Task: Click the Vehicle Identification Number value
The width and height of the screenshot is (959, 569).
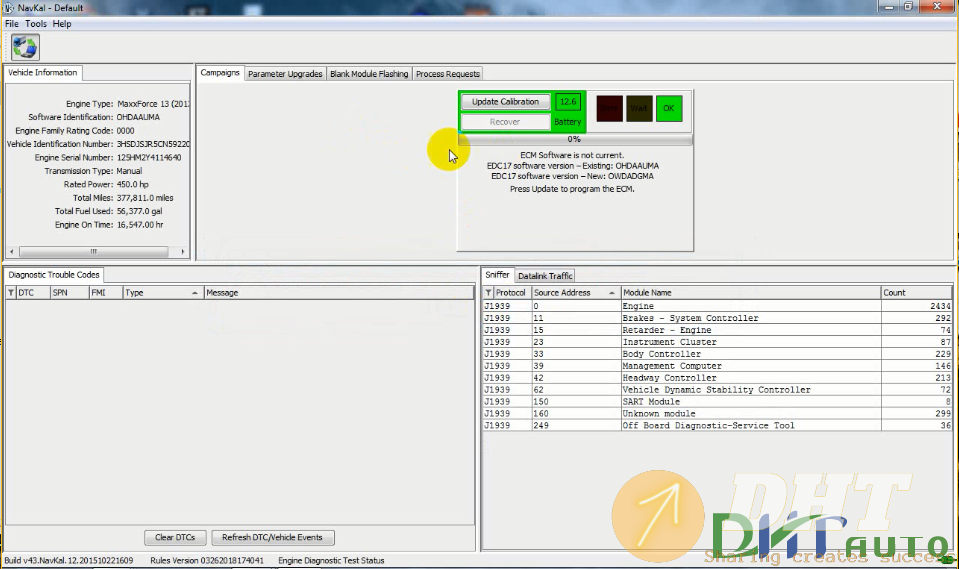Action: pos(153,144)
